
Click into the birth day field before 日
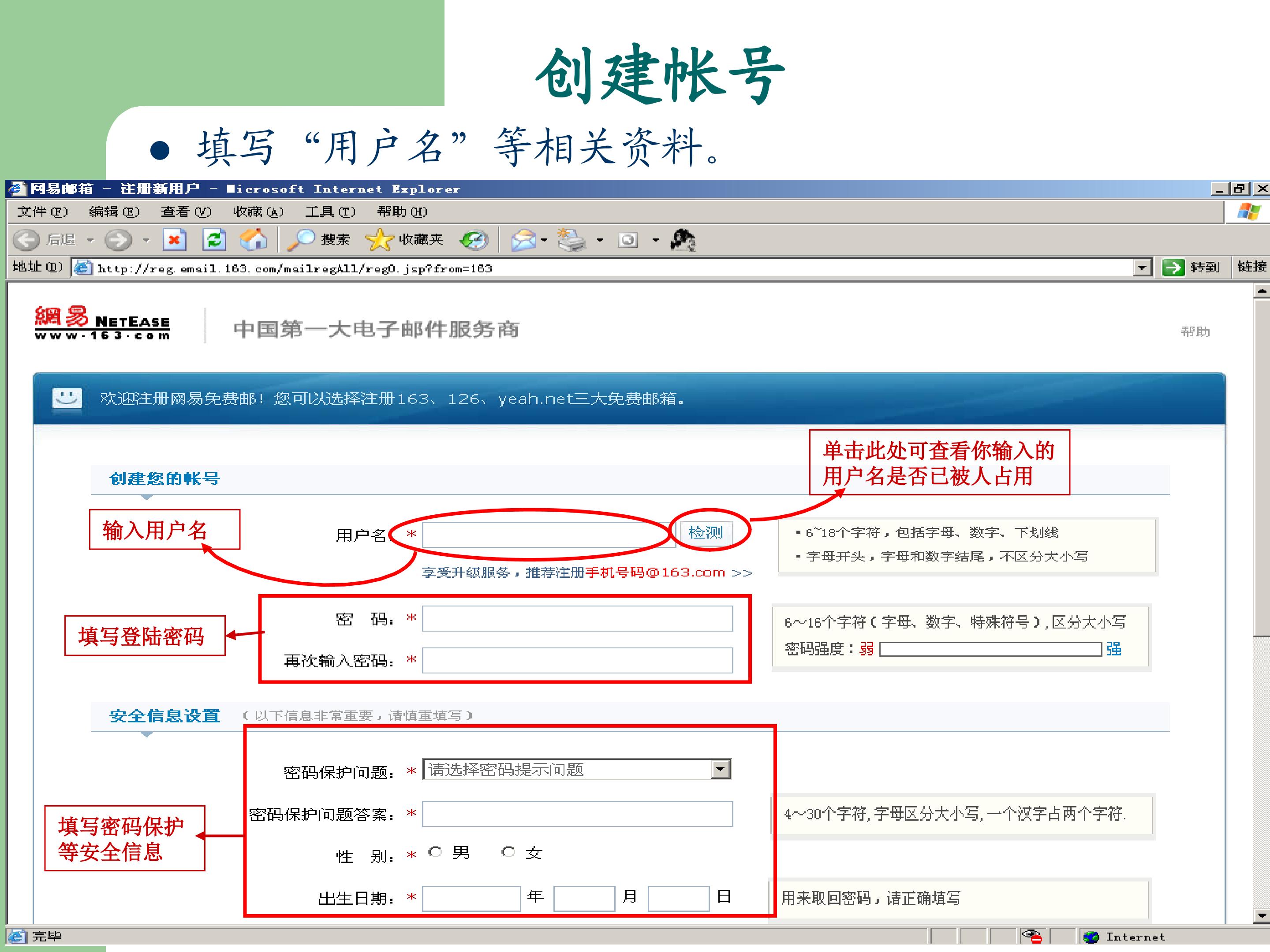click(x=679, y=899)
